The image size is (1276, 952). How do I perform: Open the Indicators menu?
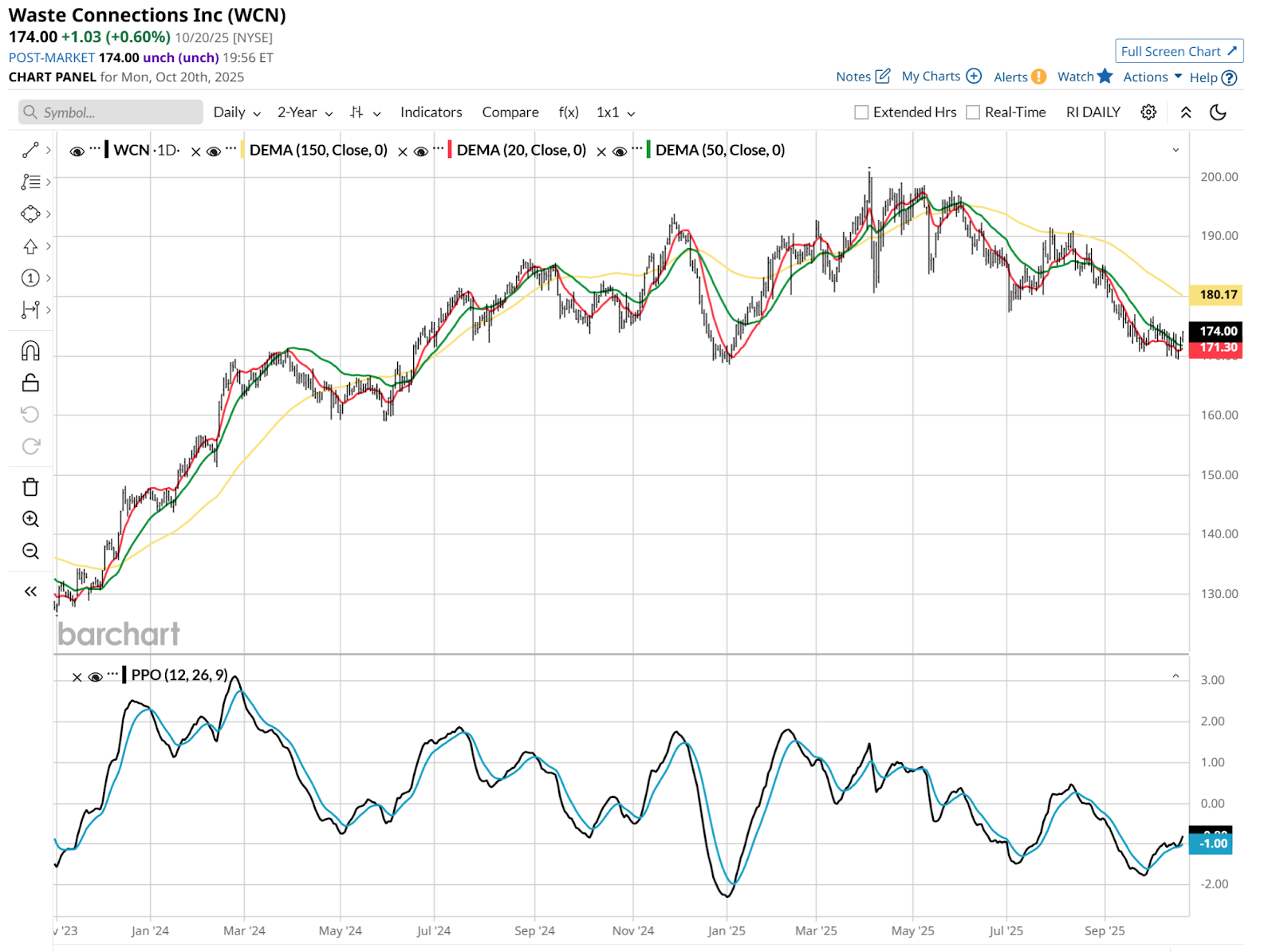coord(431,112)
